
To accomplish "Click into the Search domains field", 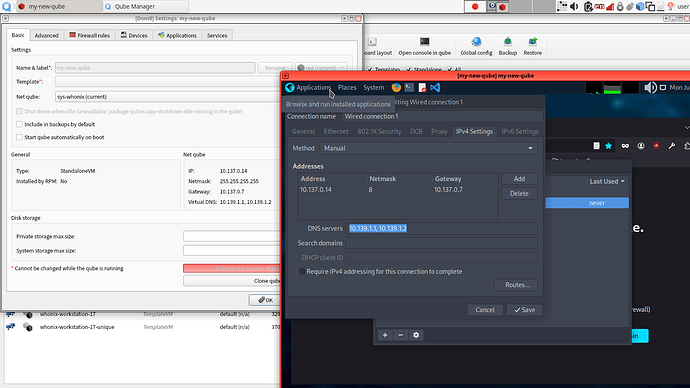I will pyautogui.click(x=442, y=243).
